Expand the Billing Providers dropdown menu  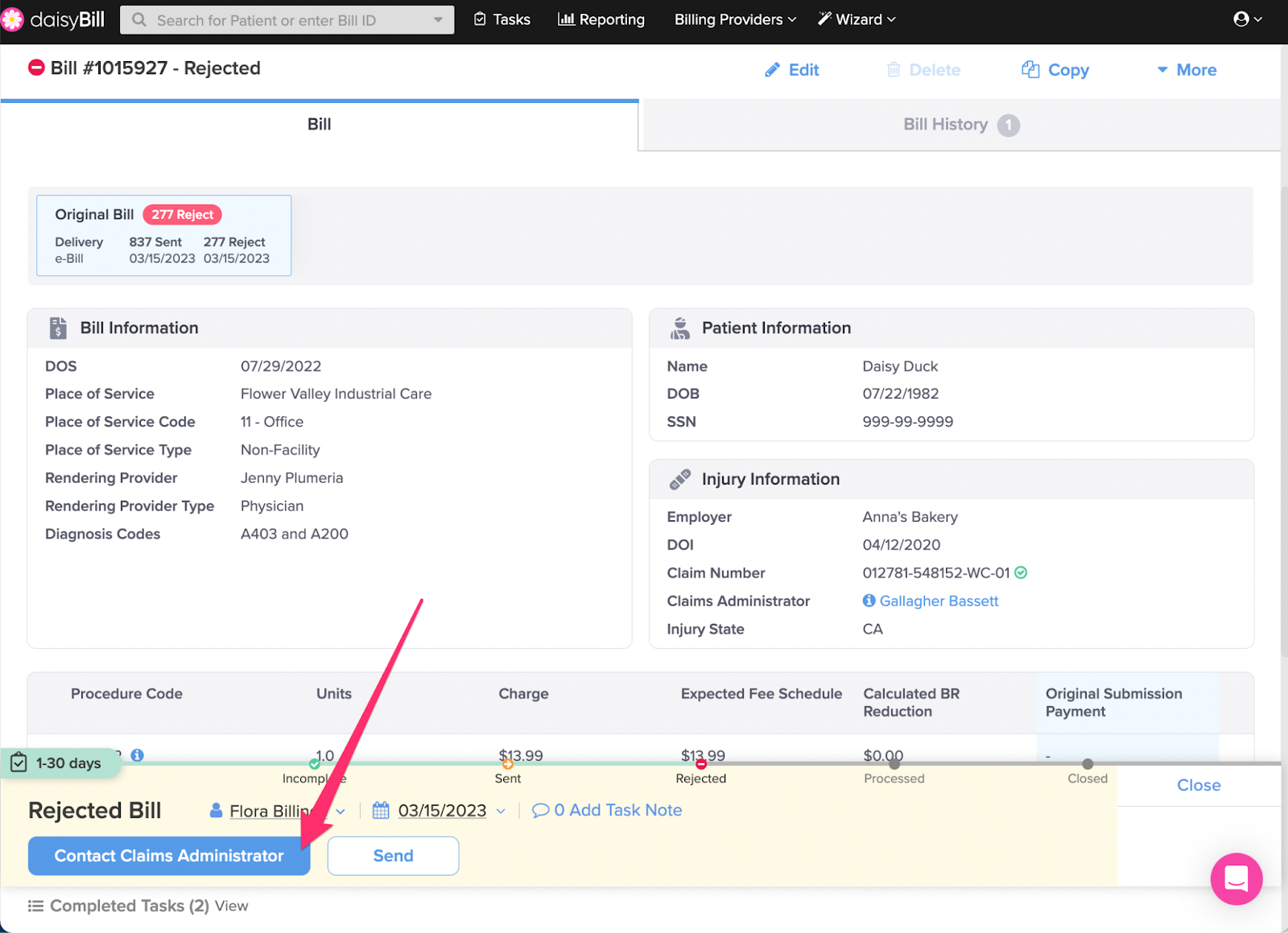pos(735,19)
